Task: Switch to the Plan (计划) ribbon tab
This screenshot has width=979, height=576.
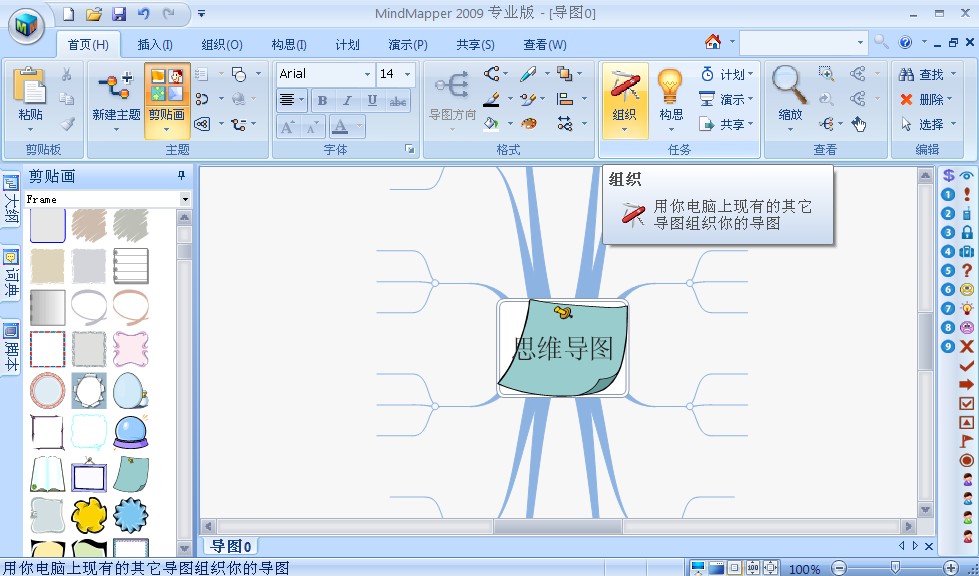Action: 347,45
